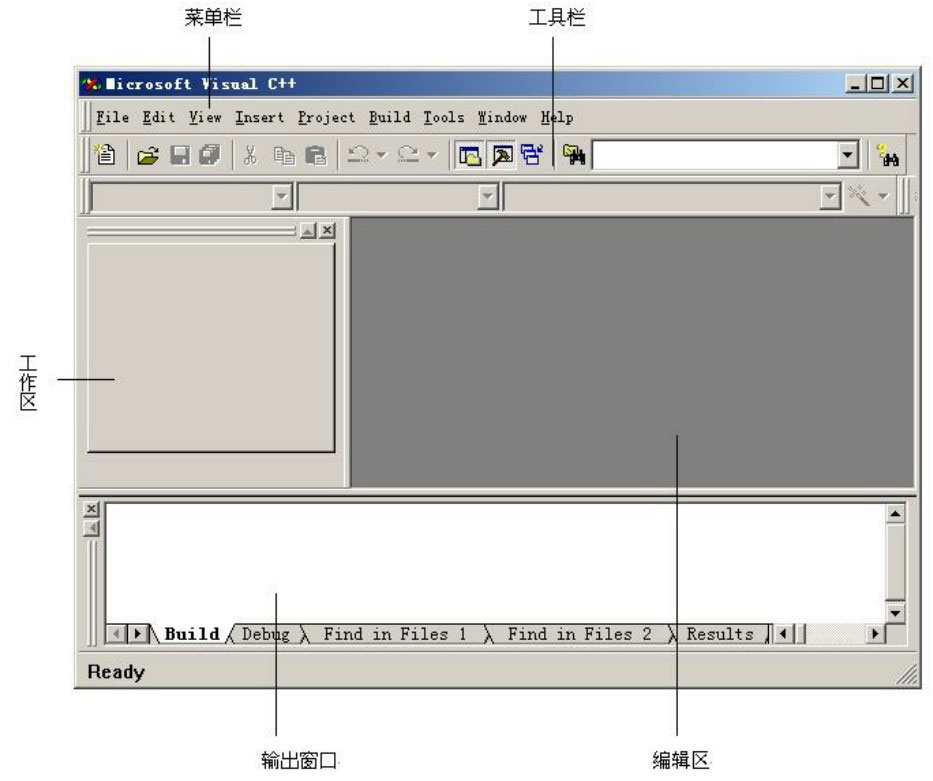Expand the first WizardBar class dropdown
This screenshot has width=933, height=781.
pos(281,196)
